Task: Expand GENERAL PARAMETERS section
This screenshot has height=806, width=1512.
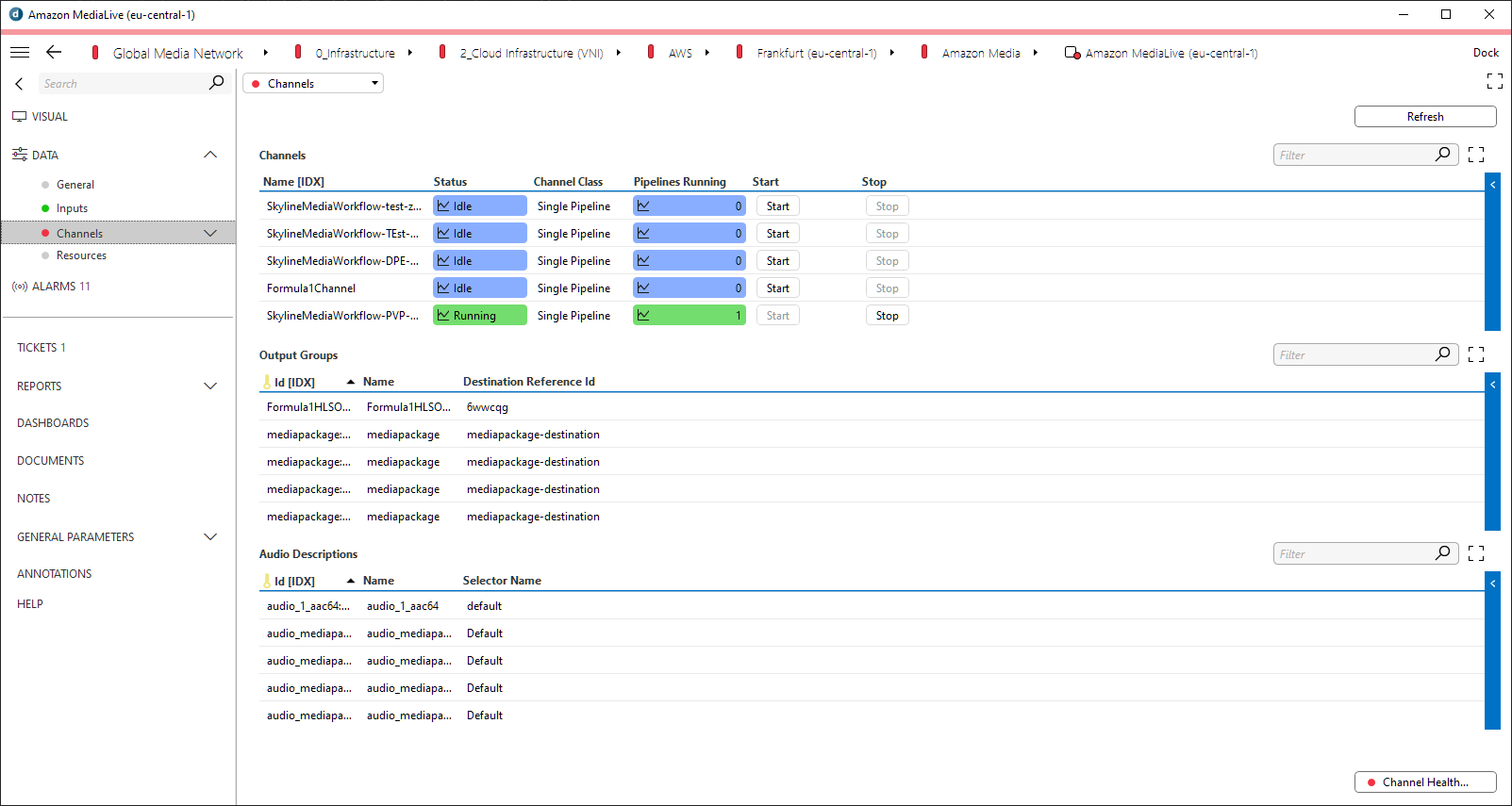Action: [x=210, y=536]
